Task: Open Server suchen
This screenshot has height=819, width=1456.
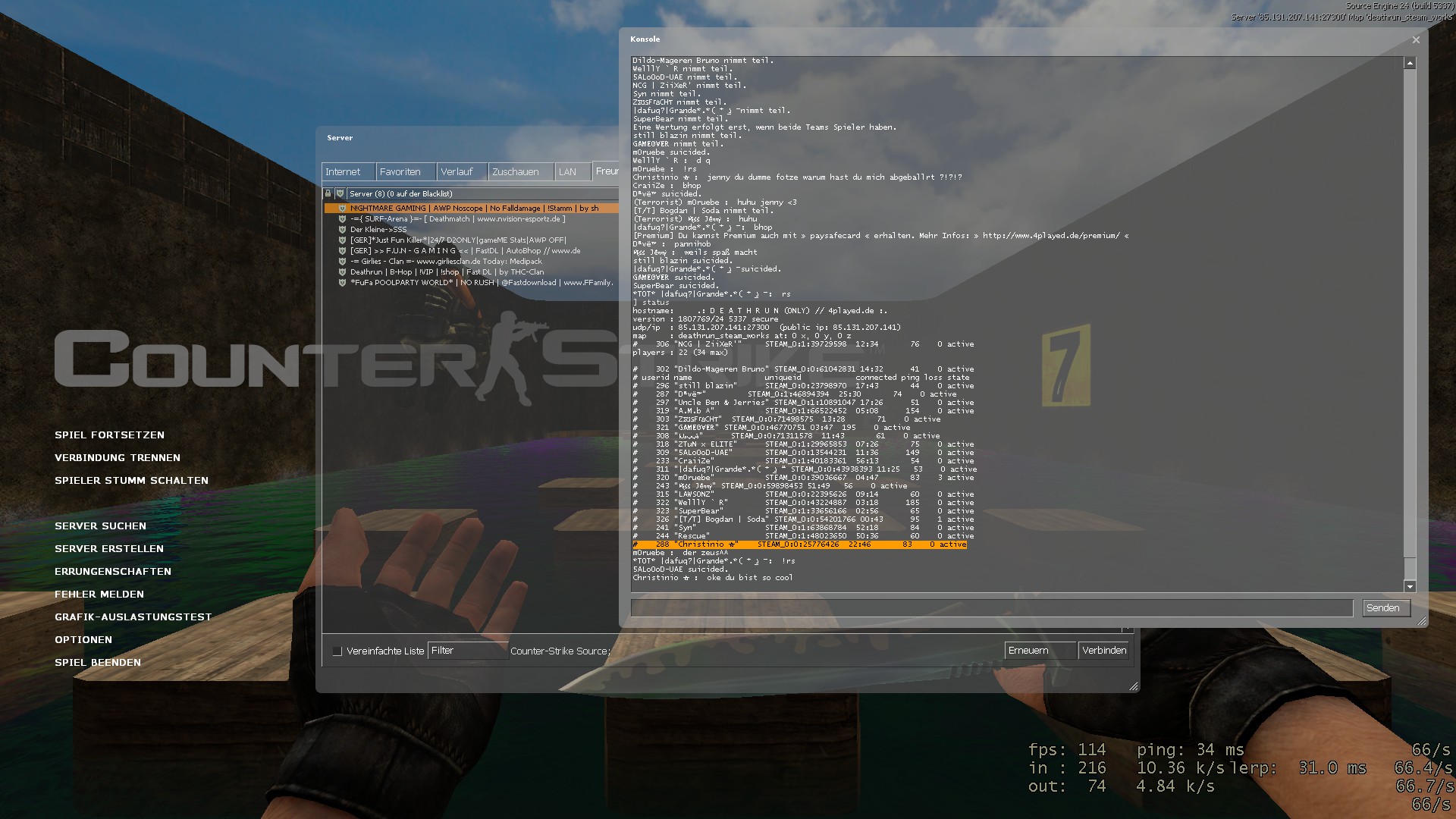Action: pos(100,526)
